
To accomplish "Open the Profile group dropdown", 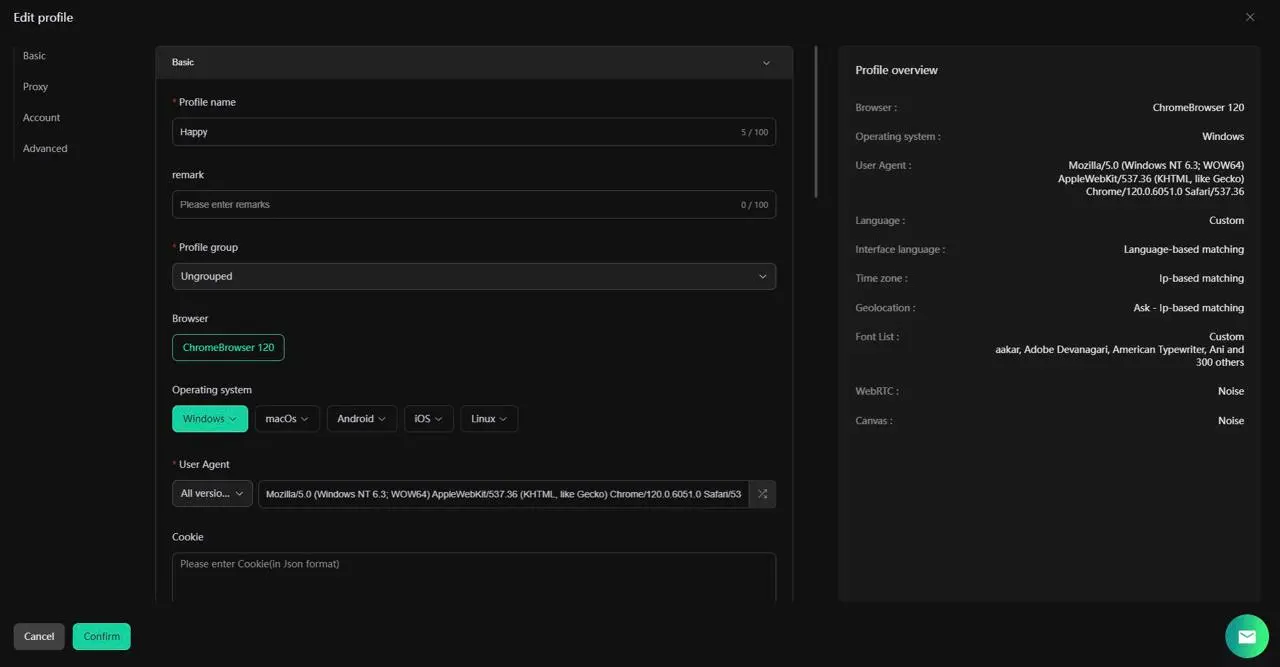I will [x=473, y=276].
